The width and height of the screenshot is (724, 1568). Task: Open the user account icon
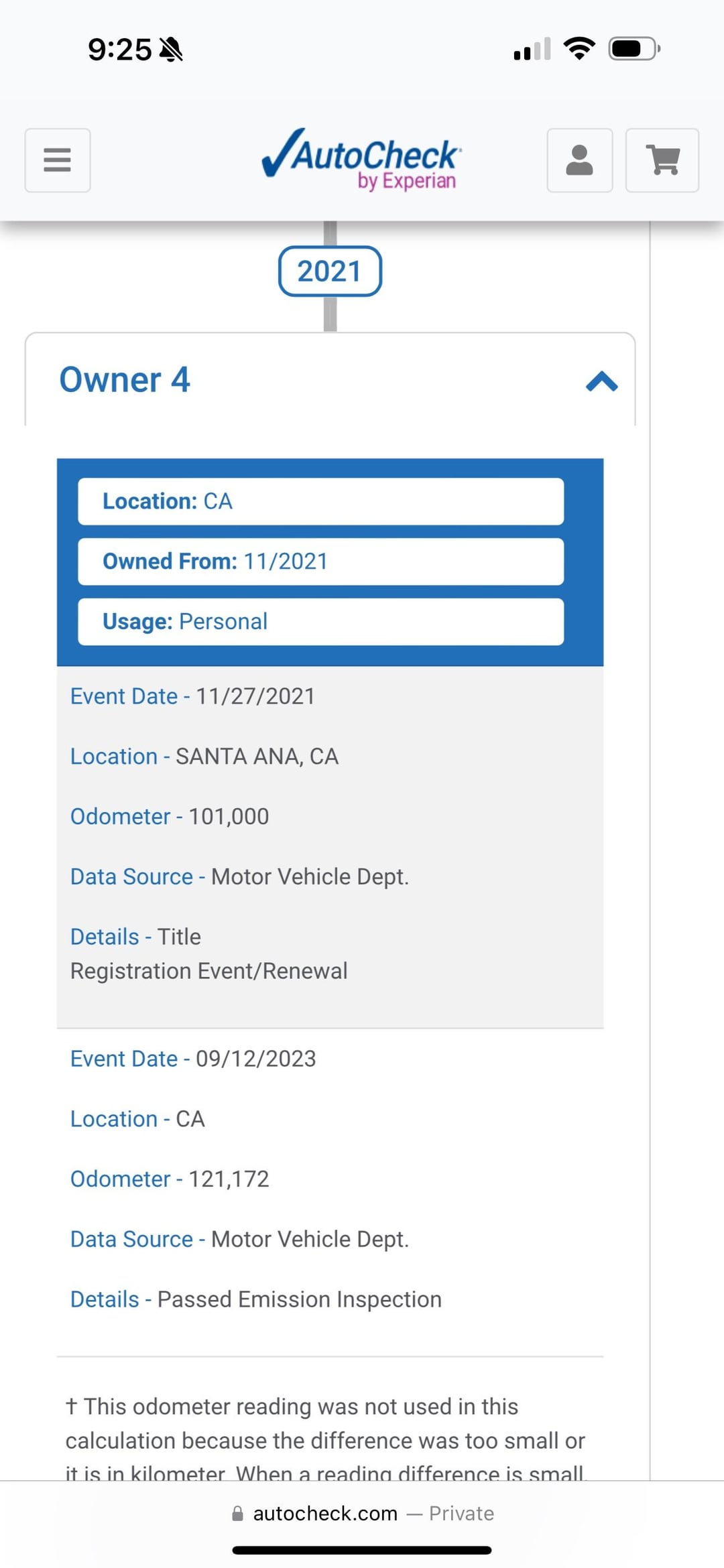(x=579, y=160)
